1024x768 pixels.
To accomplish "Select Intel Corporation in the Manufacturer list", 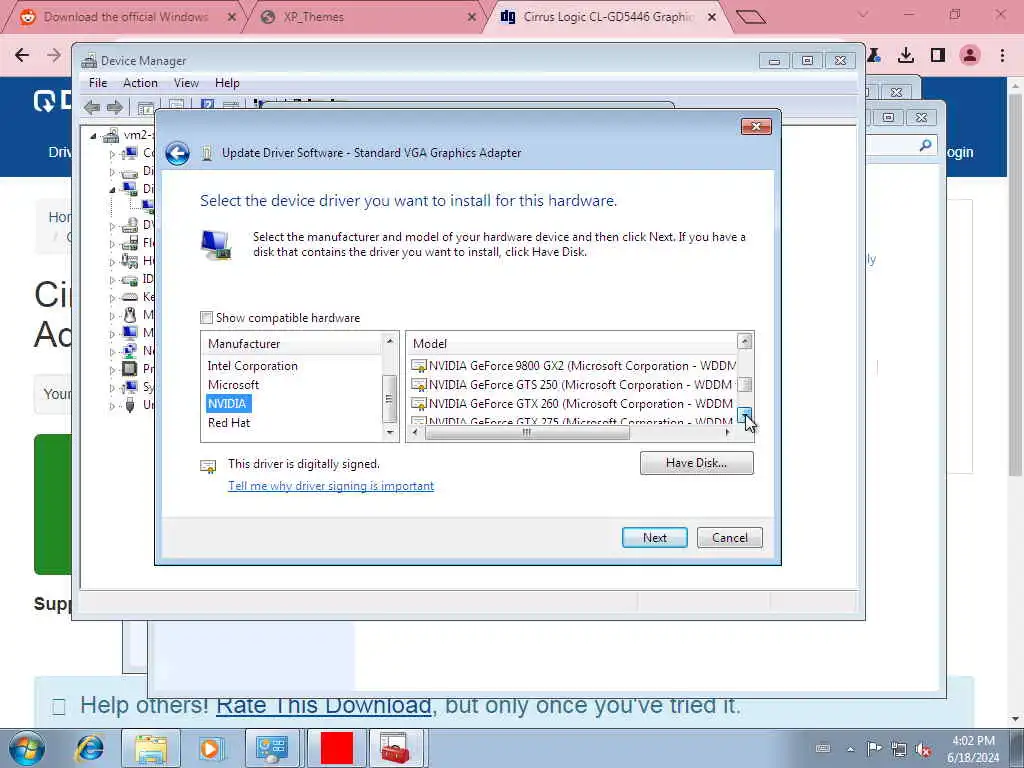I will pos(252,366).
